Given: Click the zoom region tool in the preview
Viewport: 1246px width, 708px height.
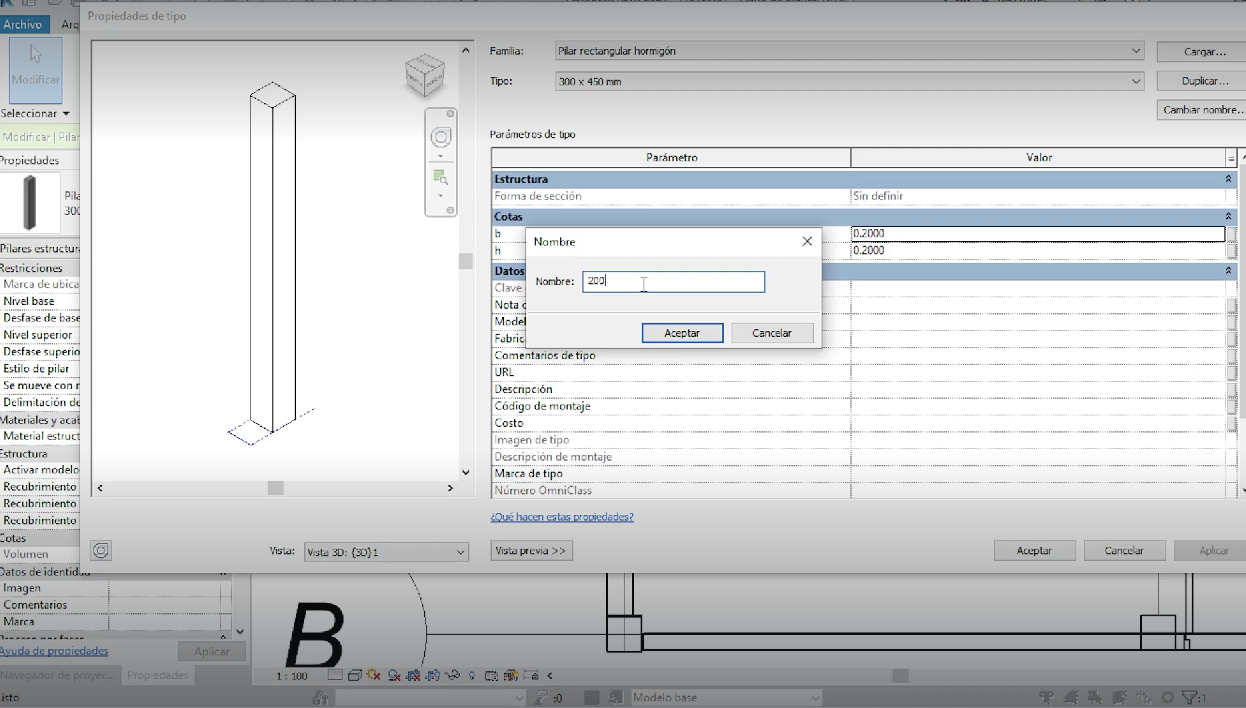Looking at the screenshot, I should (x=440, y=178).
